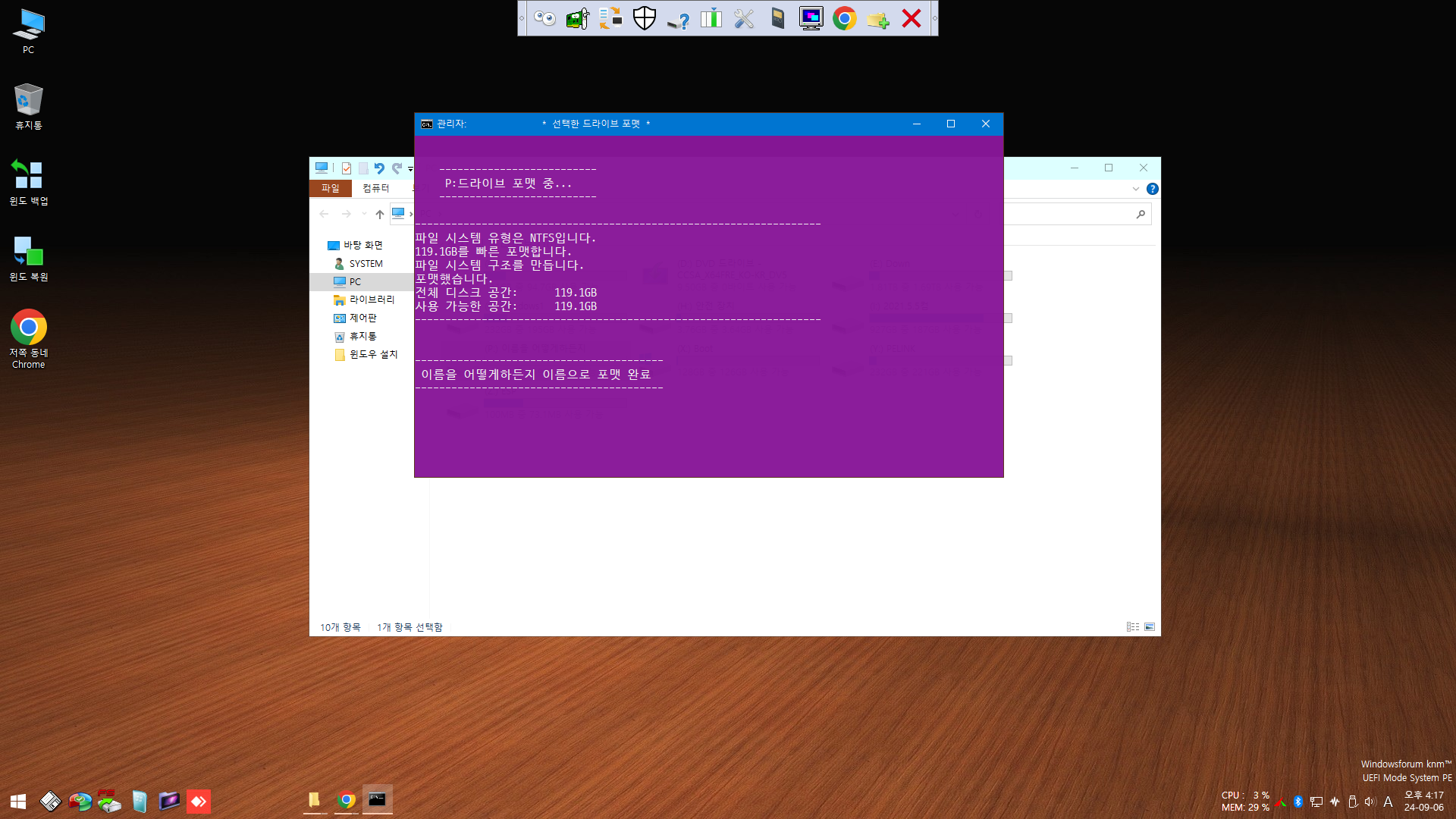Open the 윈도 복원 desktop shortcut

coord(28,259)
